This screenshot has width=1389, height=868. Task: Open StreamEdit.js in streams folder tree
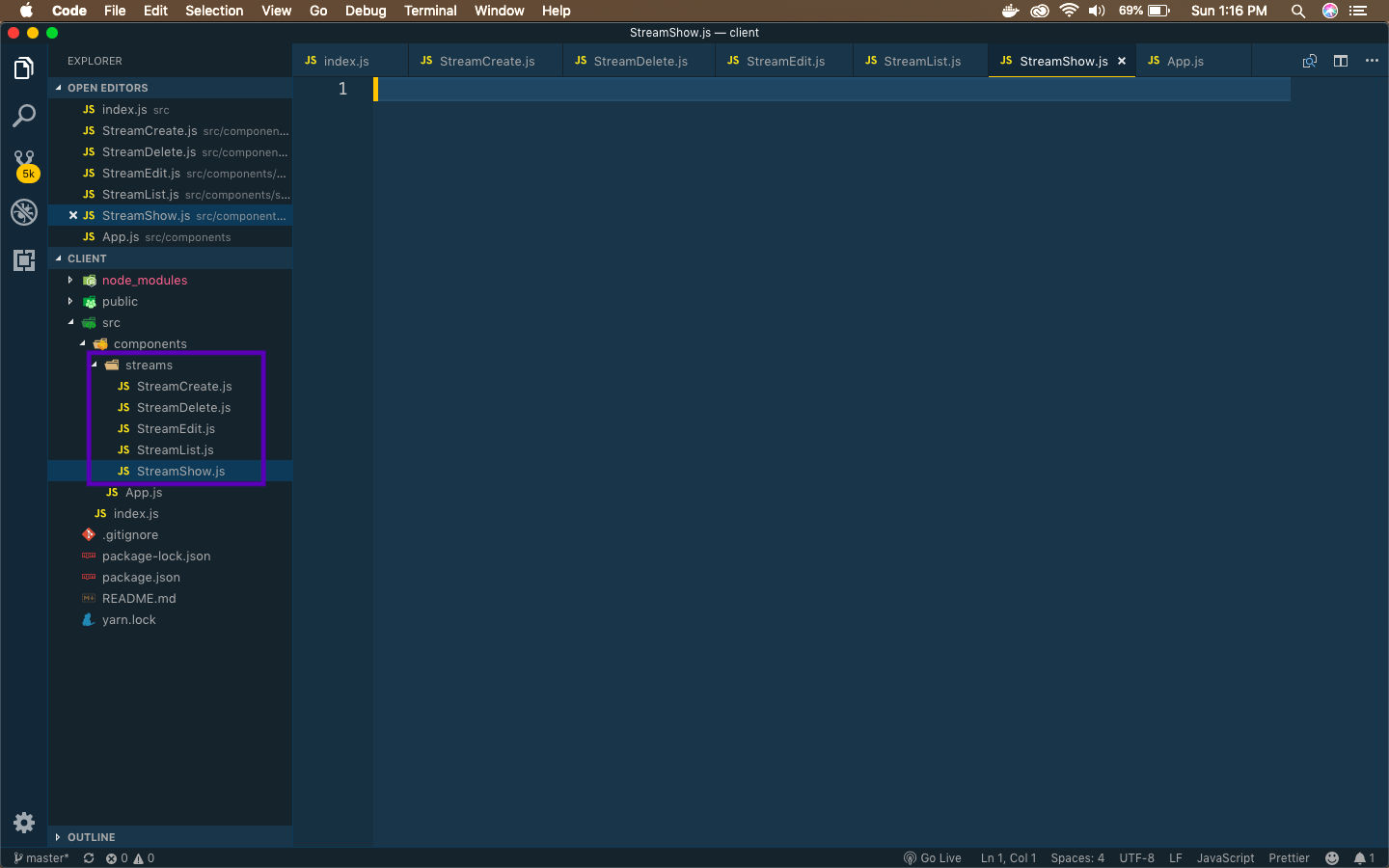(170, 428)
